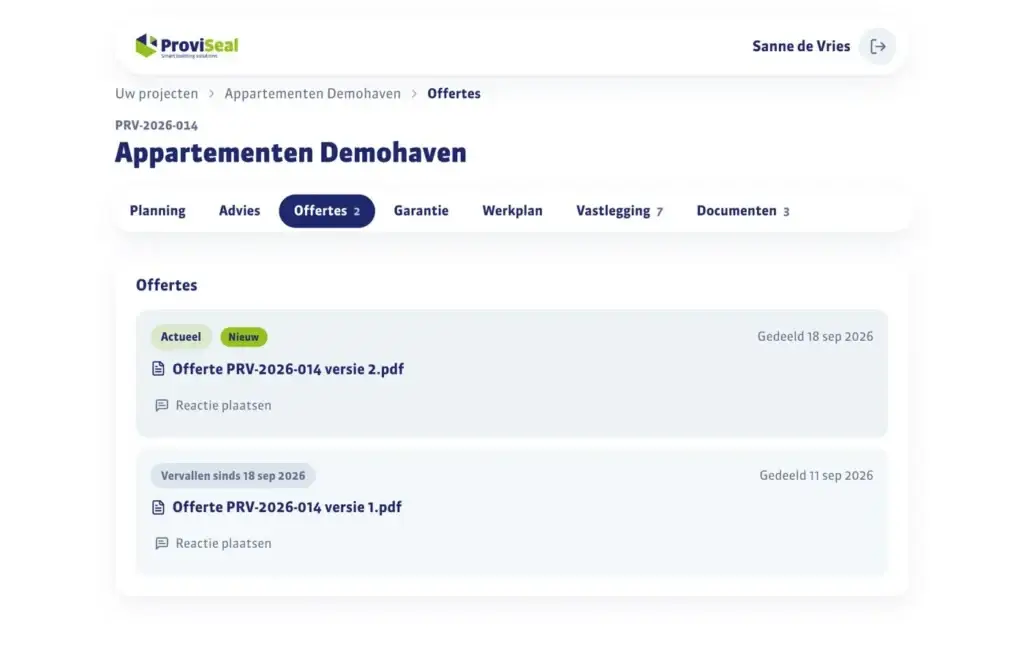Click the Gedeeld 18 sep 2026 date
This screenshot has height=648, width=1024.
pos(815,336)
